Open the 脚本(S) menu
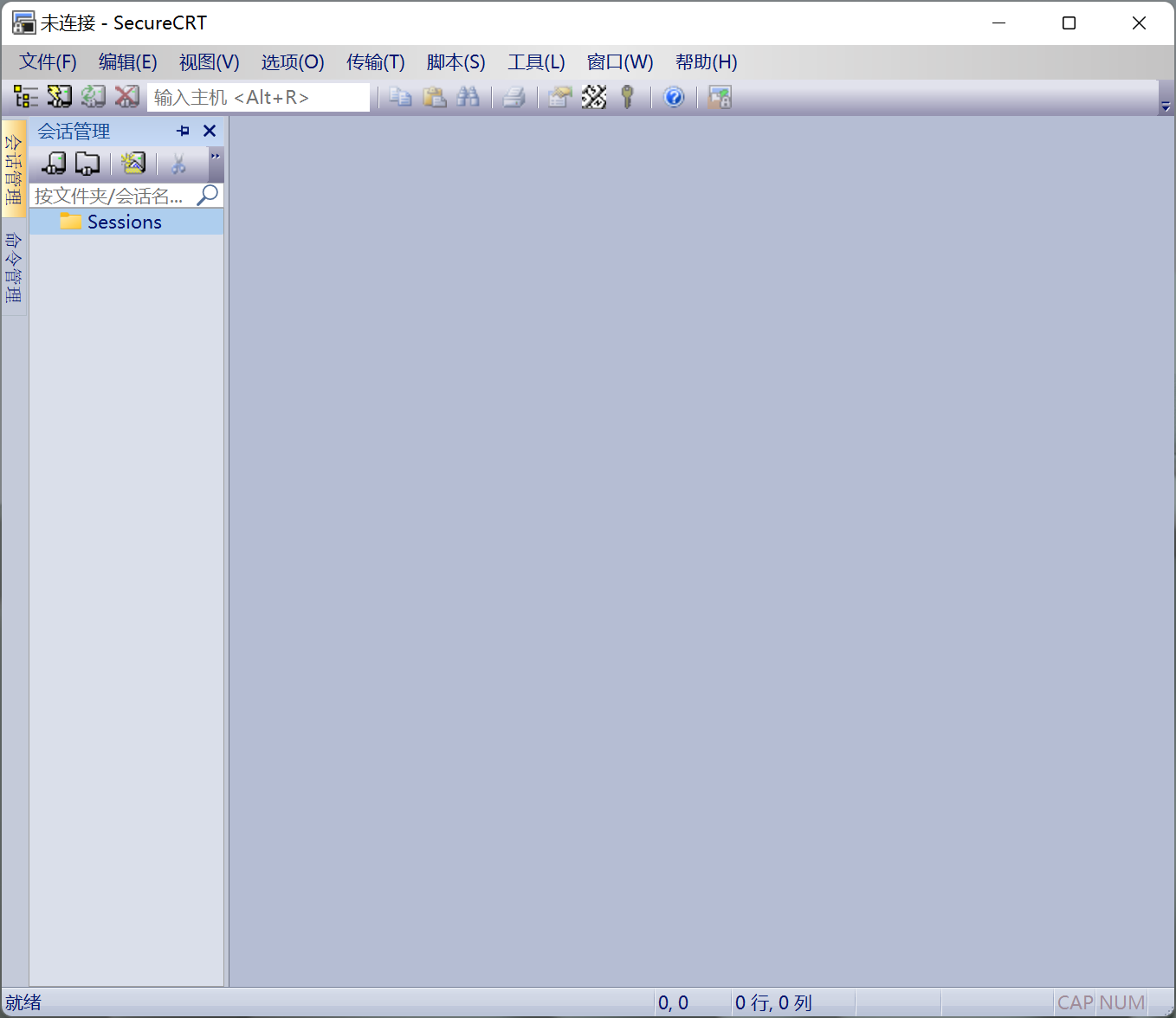This screenshot has height=1018, width=1176. [456, 62]
